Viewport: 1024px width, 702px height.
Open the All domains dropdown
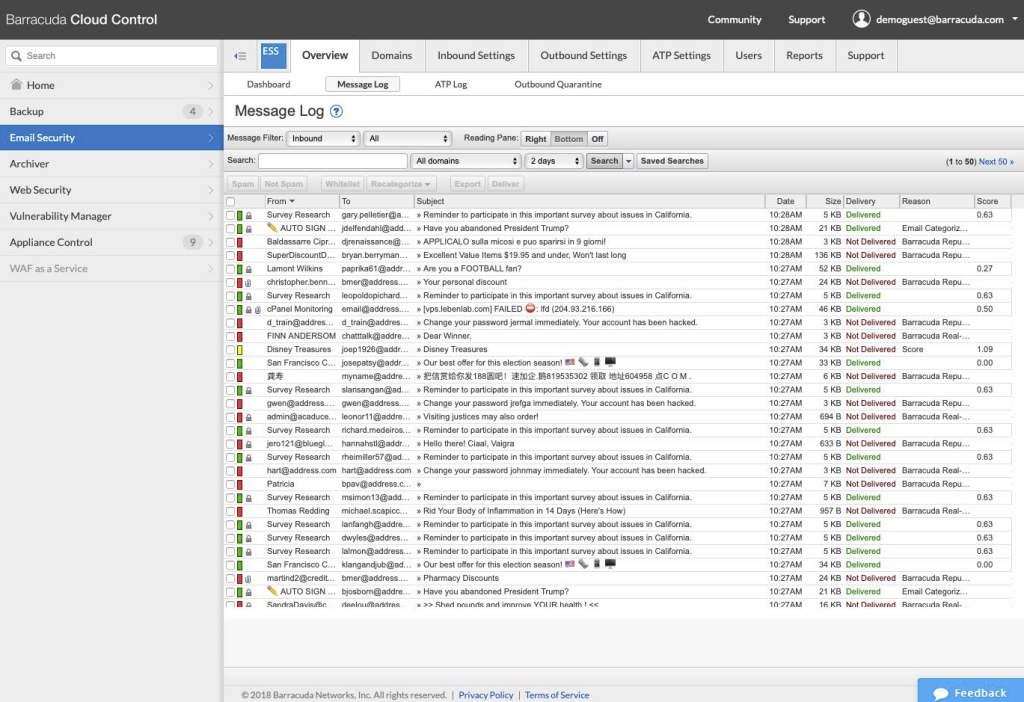tap(466, 161)
